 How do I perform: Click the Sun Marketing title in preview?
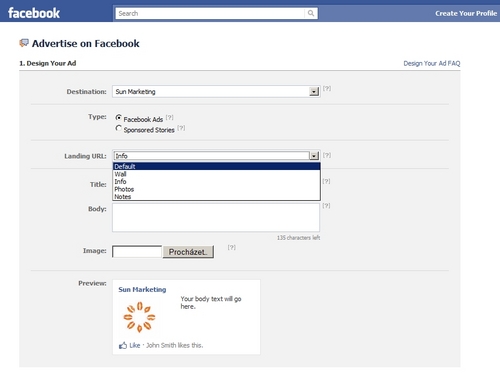[x=142, y=289]
